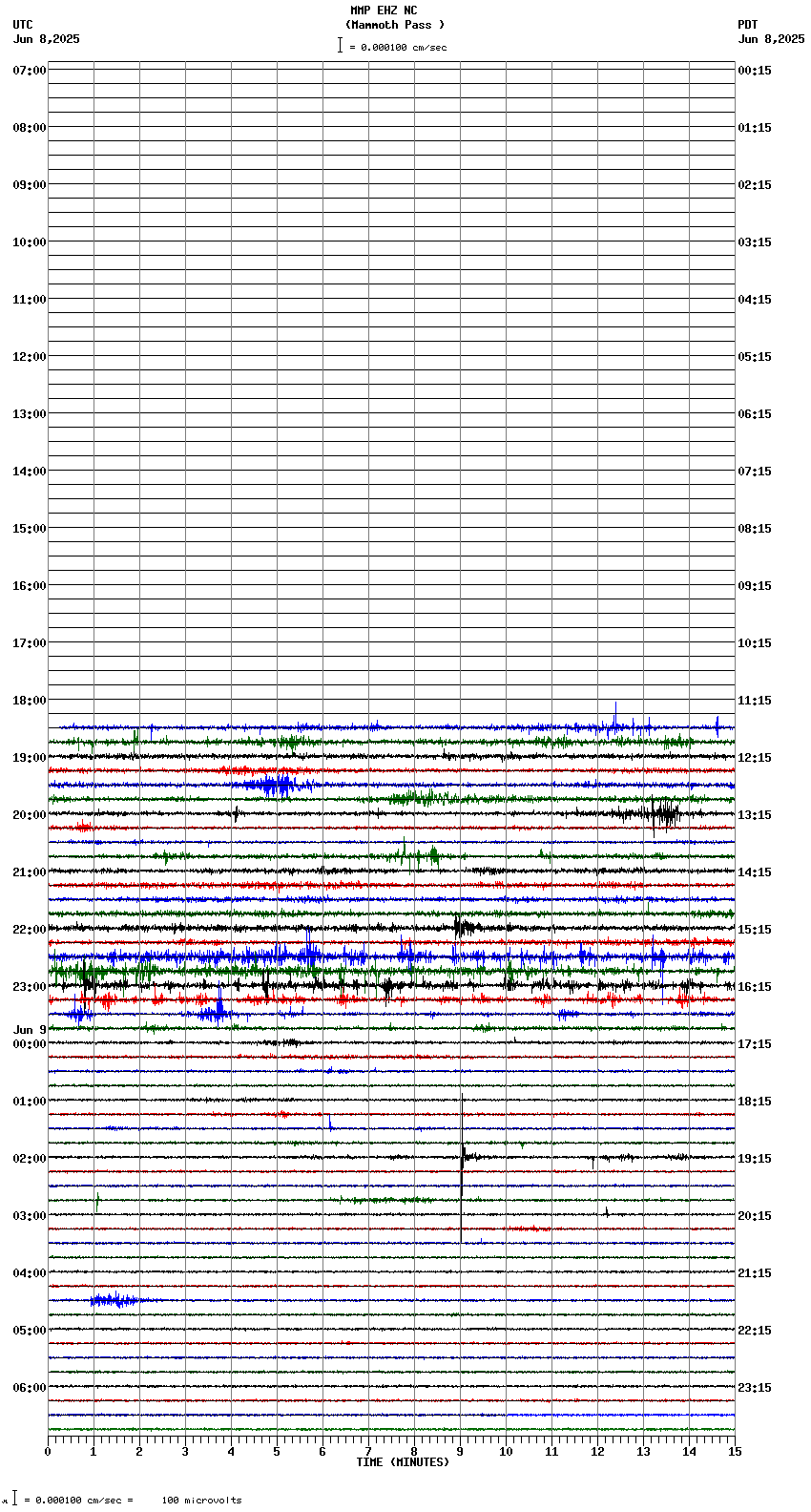This screenshot has height=1512, width=811.
Task: Click the "16:15" PDT time label
Action: click(755, 987)
